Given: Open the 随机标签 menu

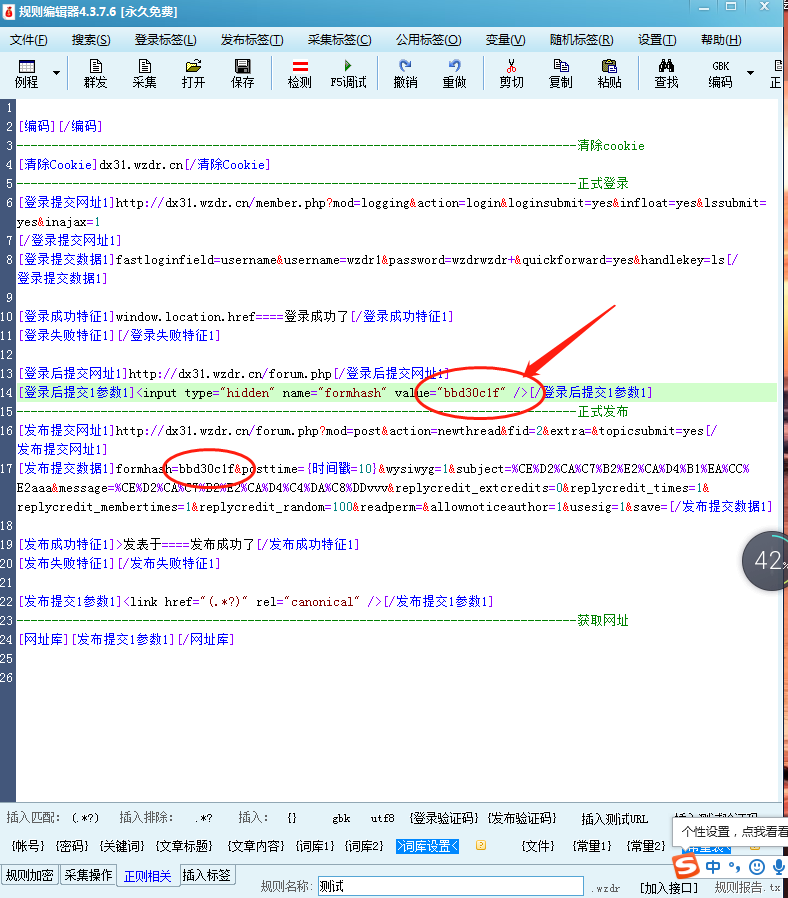Looking at the screenshot, I should tap(581, 40).
